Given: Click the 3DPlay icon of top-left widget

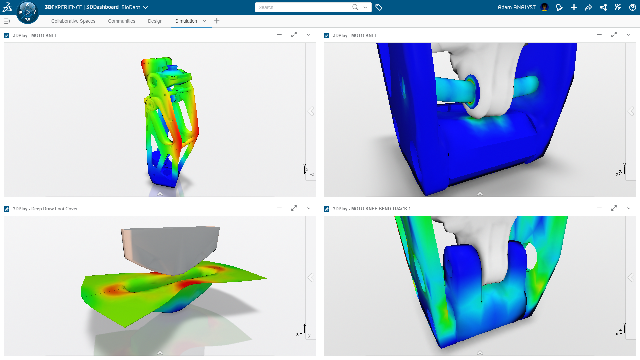Looking at the screenshot, I should tap(7, 36).
